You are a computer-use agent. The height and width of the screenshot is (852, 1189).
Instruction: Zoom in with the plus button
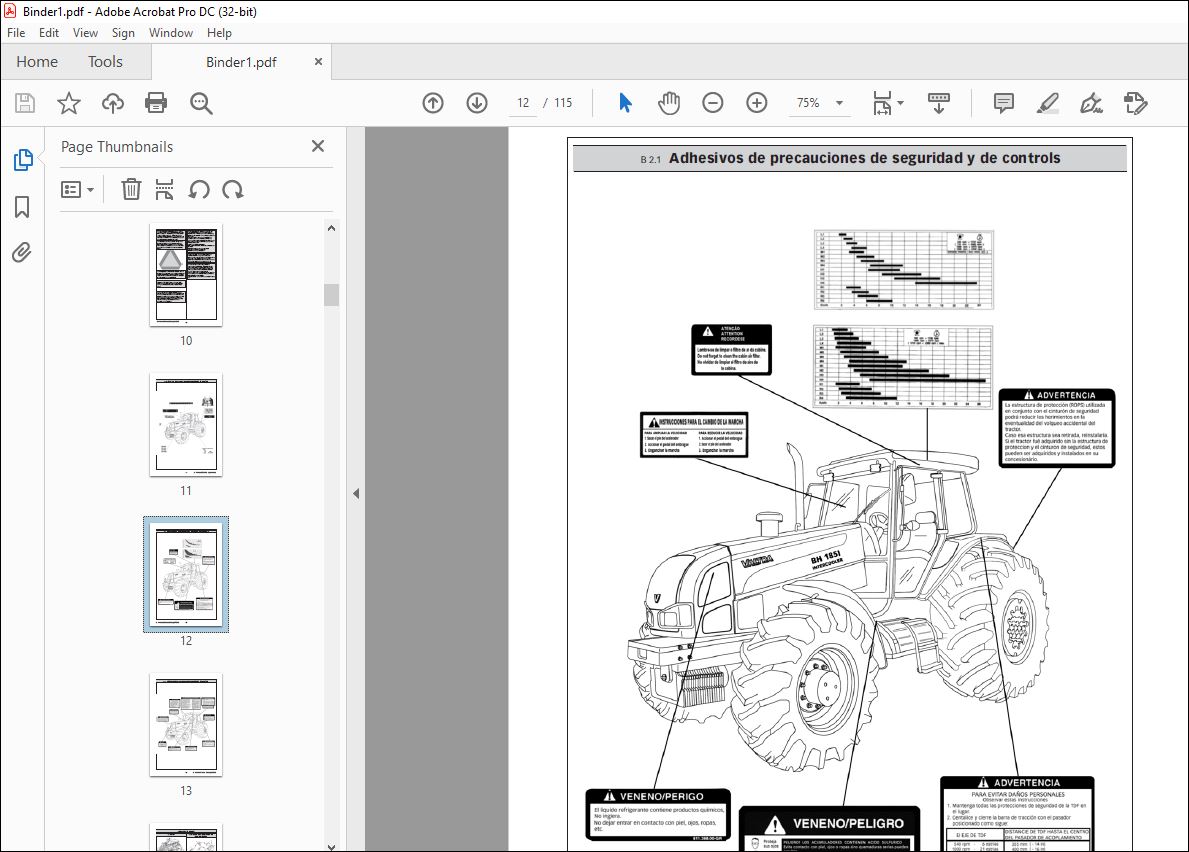point(757,103)
